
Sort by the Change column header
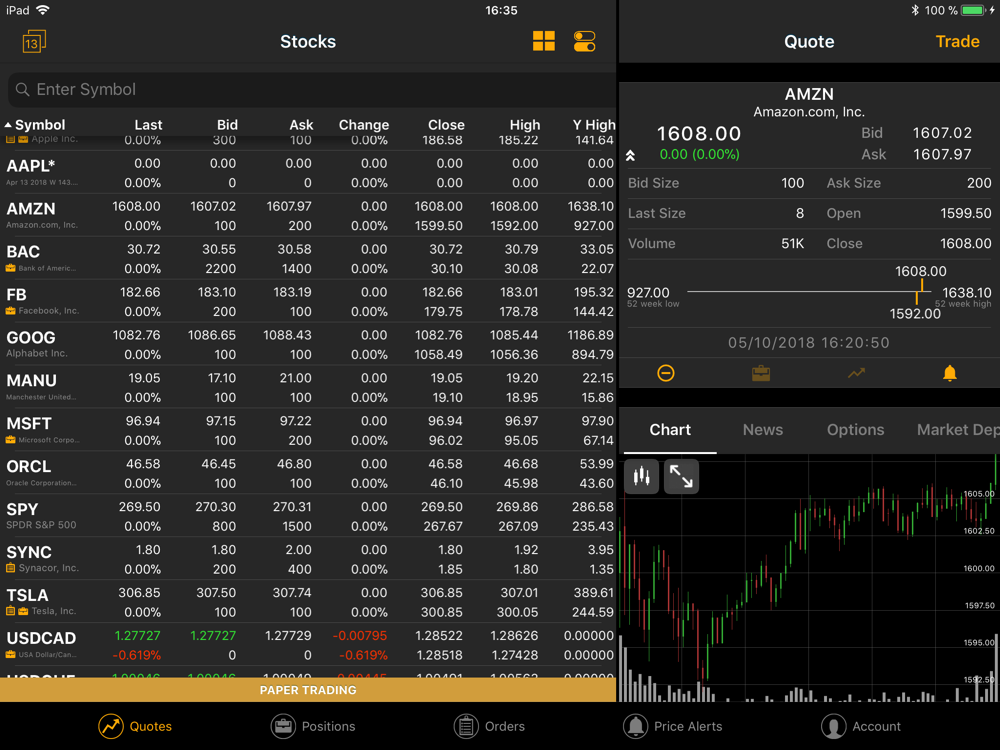pyautogui.click(x=364, y=125)
